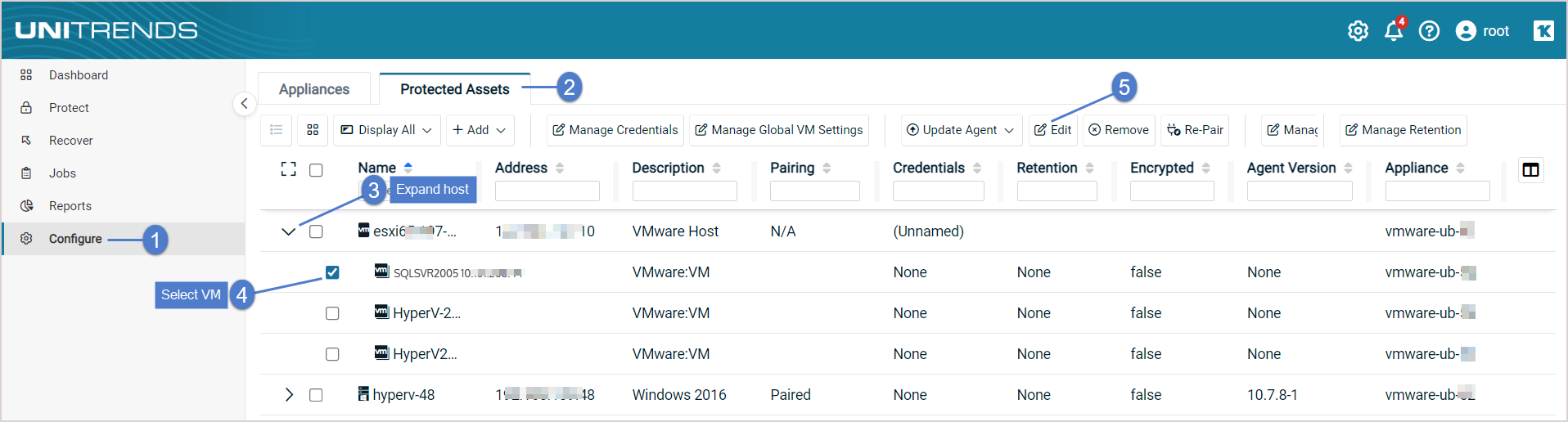Check the hyperv-48 row checkbox
Viewport: 1568px width, 422px height.
click(316, 395)
